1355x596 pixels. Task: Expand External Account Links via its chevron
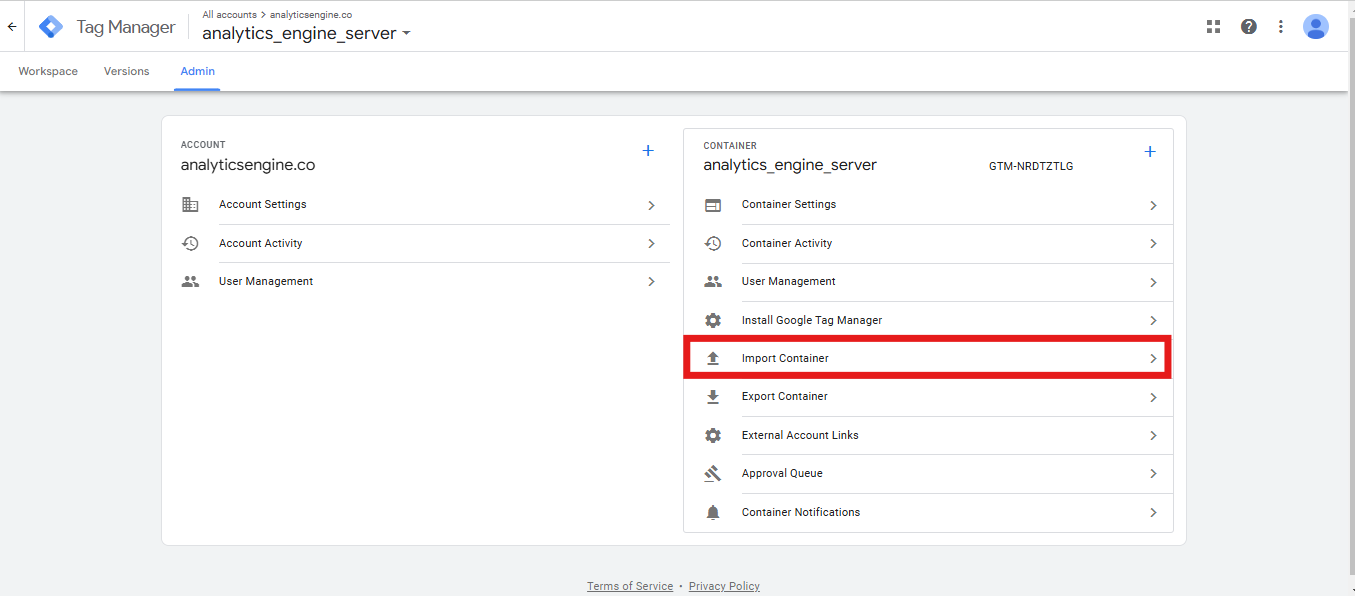(1153, 436)
